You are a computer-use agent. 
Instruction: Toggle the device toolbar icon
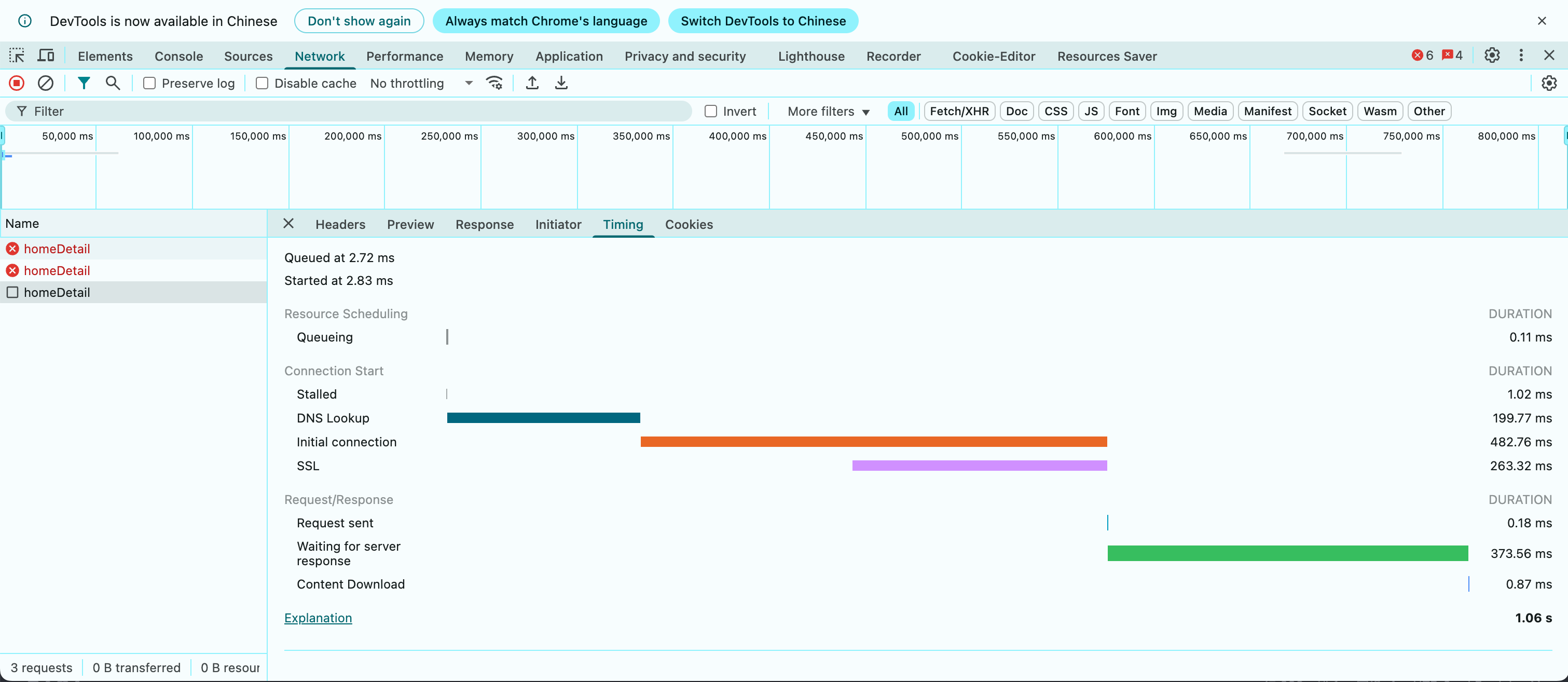tap(46, 56)
